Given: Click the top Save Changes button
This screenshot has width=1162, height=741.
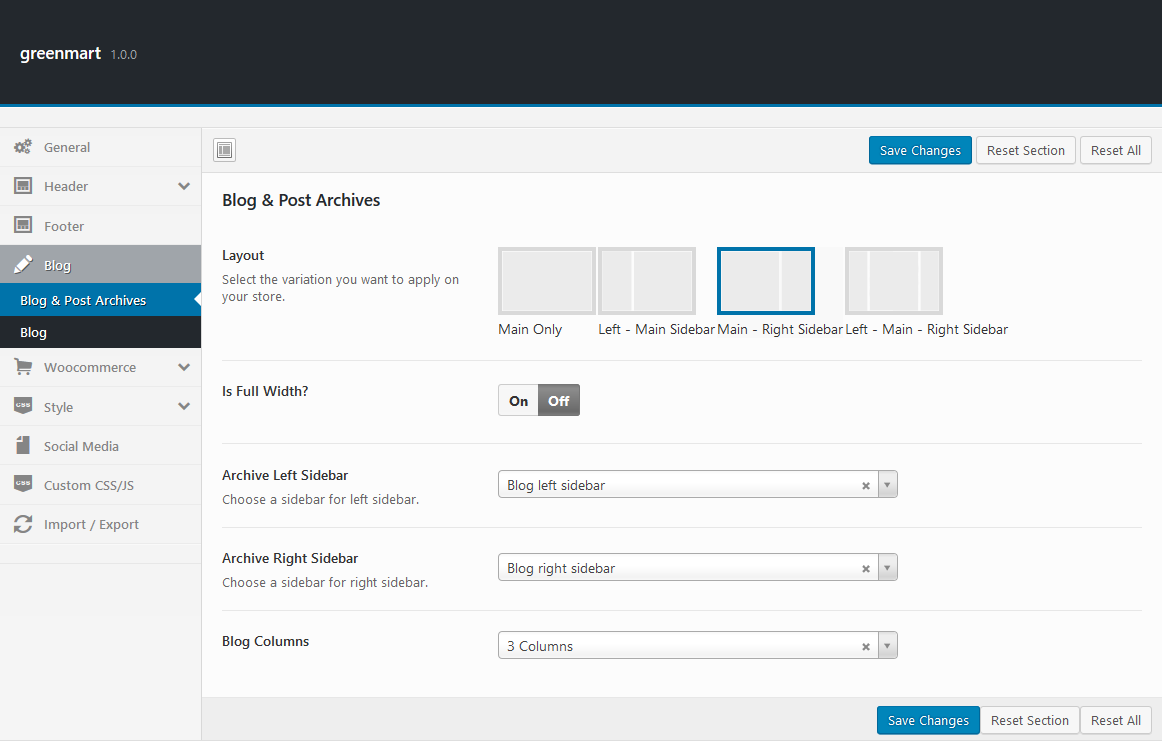Looking at the screenshot, I should pyautogui.click(x=919, y=151).
